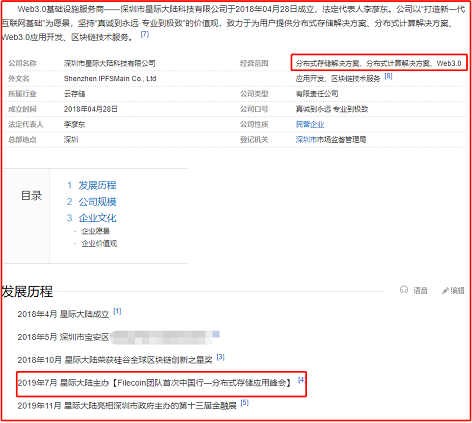
Task: Click the reference [8] after 区块链技术服务
Action: tap(388, 76)
